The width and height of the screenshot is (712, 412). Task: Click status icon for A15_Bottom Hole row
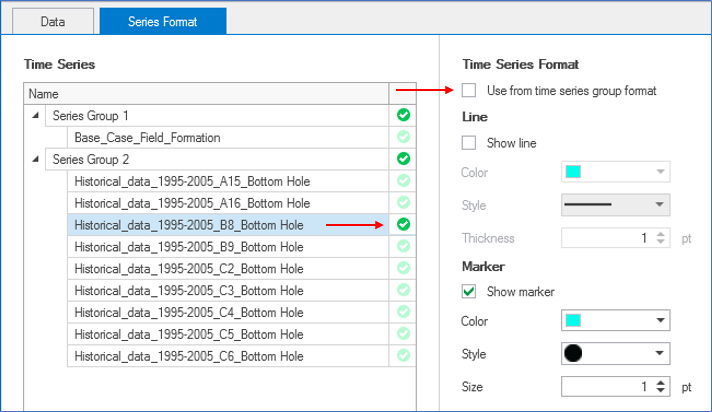(x=403, y=181)
